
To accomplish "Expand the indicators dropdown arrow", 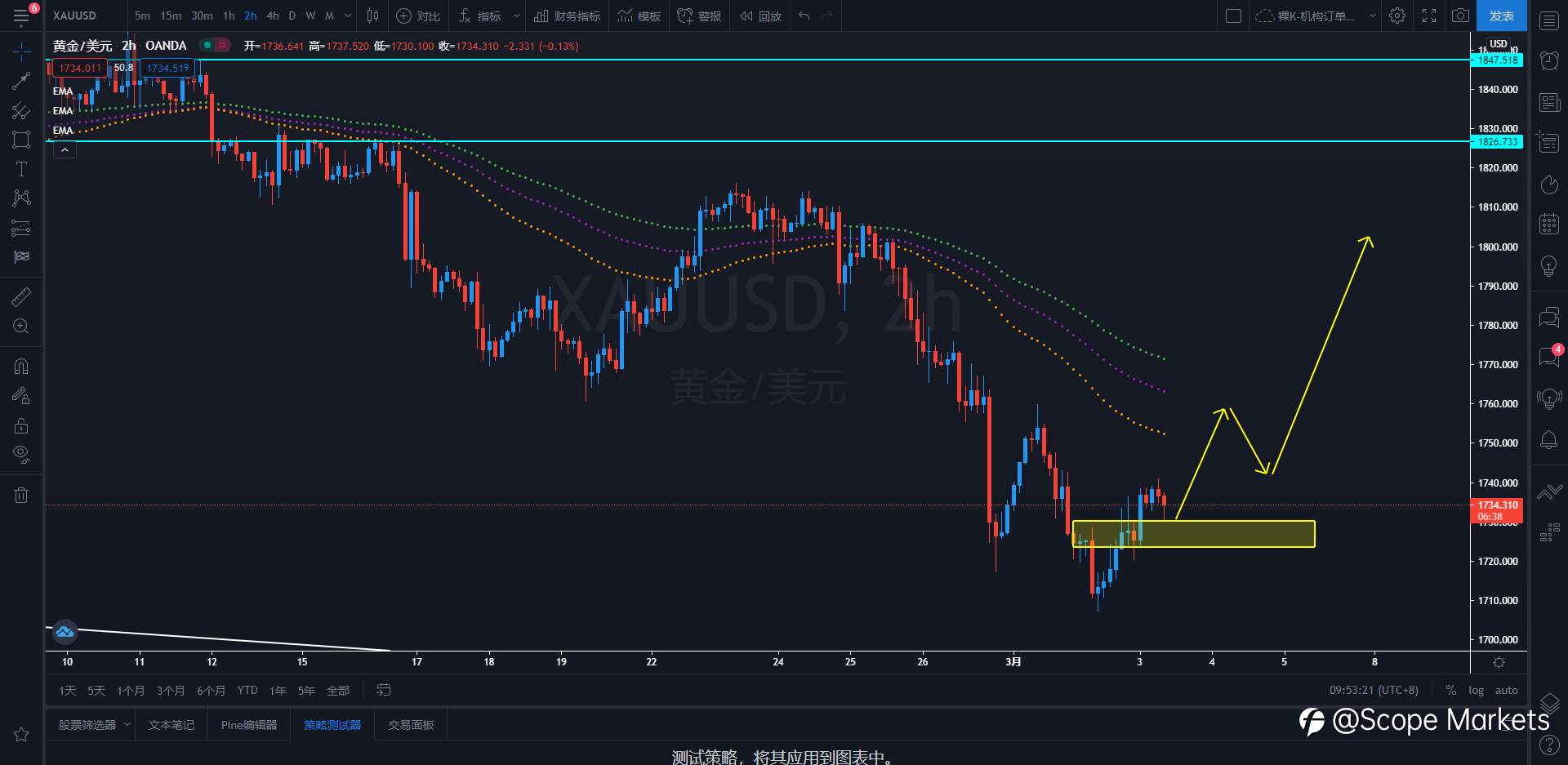I will [517, 16].
